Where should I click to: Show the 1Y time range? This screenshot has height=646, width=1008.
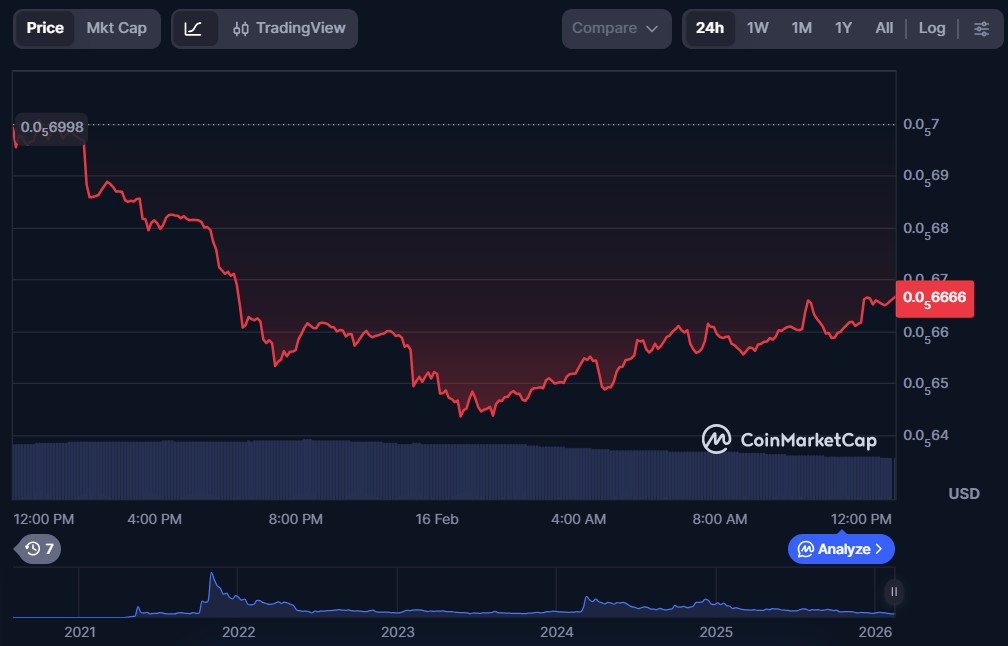(843, 28)
